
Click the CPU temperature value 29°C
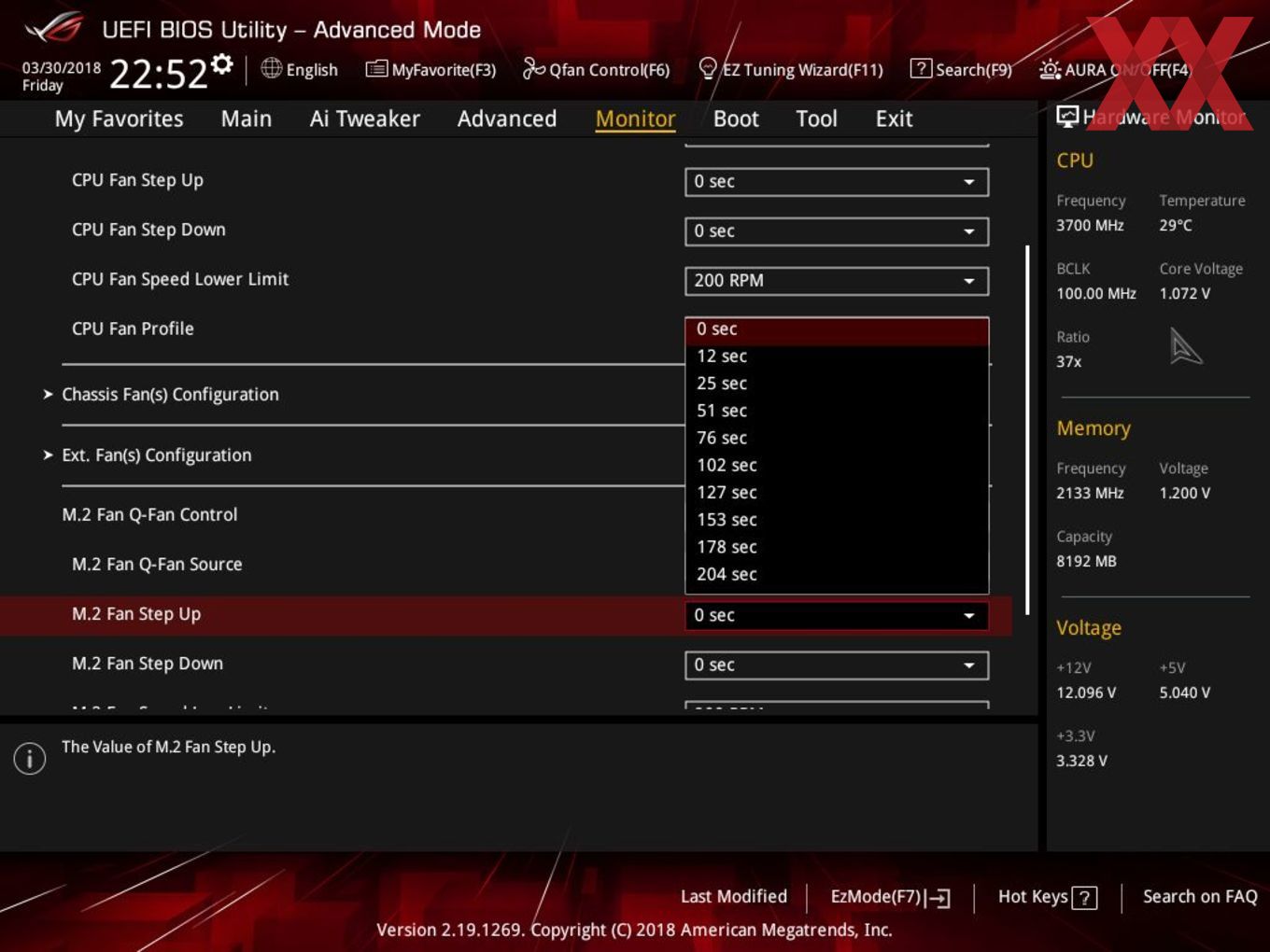[1176, 225]
